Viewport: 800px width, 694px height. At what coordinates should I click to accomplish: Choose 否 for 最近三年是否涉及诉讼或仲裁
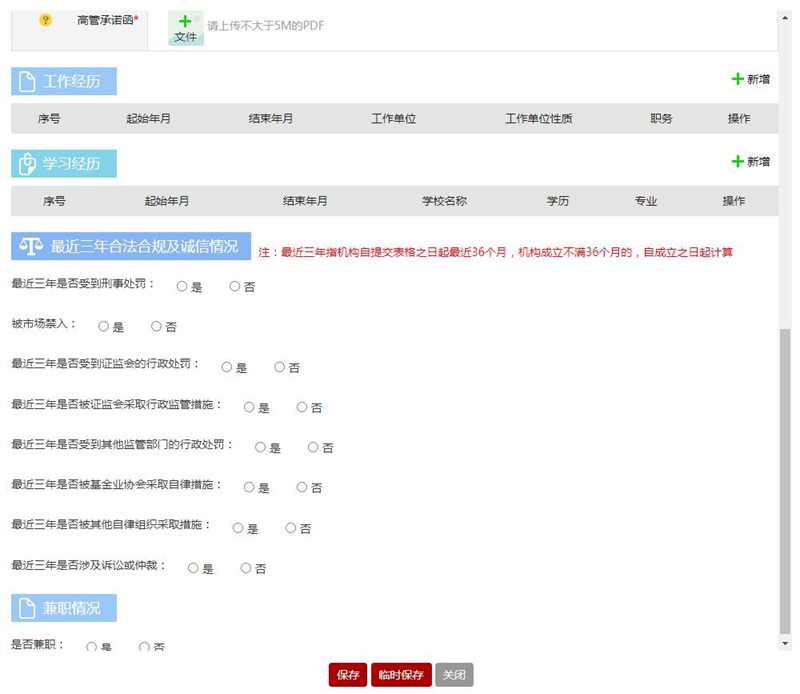pos(246,568)
